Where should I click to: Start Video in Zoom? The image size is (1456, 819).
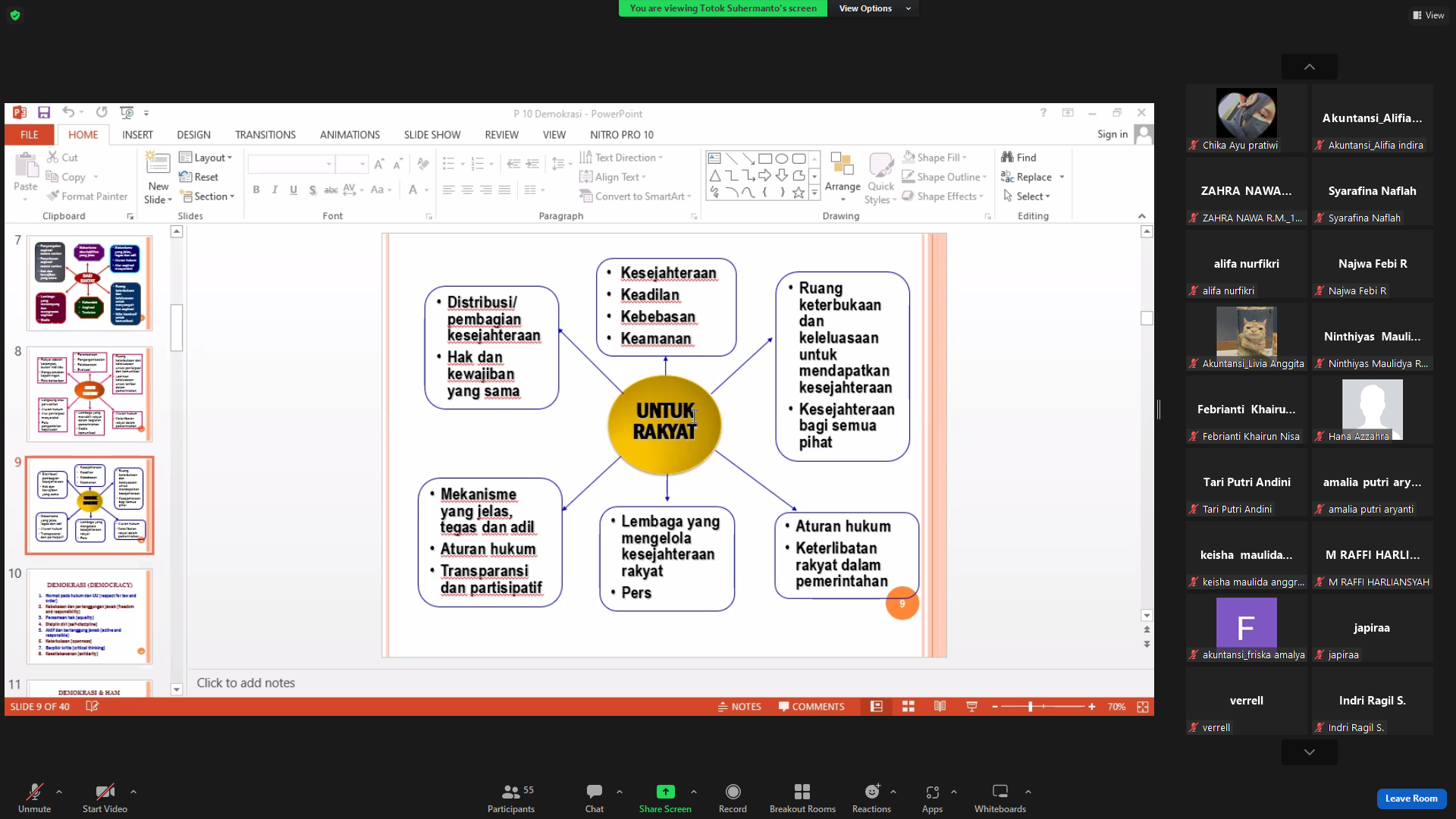(x=105, y=799)
